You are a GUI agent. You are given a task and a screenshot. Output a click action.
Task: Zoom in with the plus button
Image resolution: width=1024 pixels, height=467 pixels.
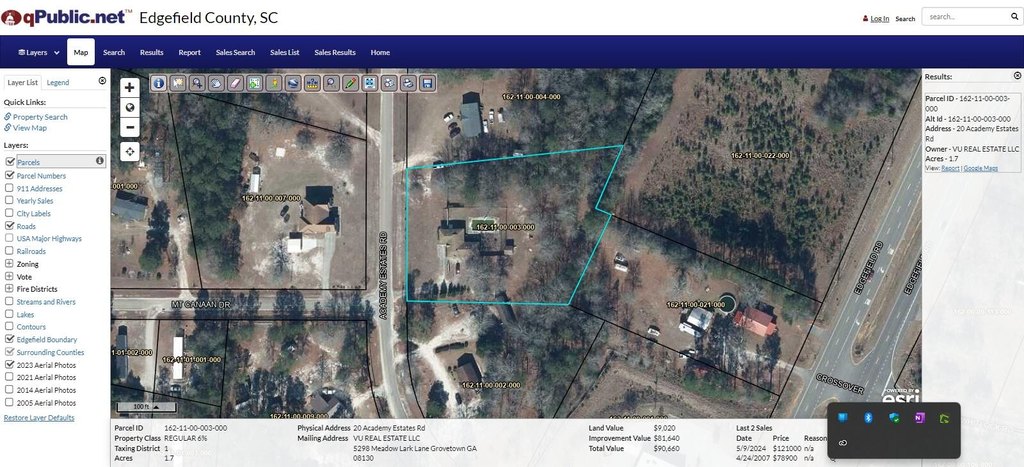129,87
